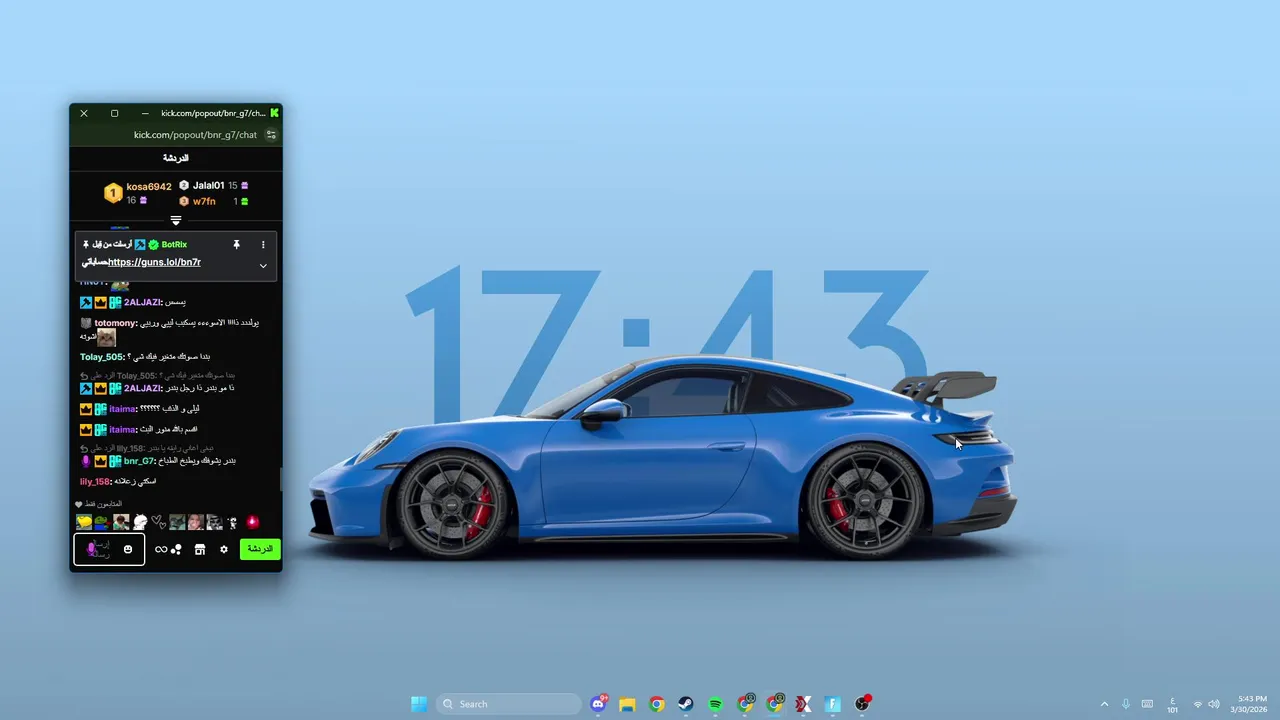
Task: Click the heart icon beside followers-only label
Action: click(x=79, y=504)
